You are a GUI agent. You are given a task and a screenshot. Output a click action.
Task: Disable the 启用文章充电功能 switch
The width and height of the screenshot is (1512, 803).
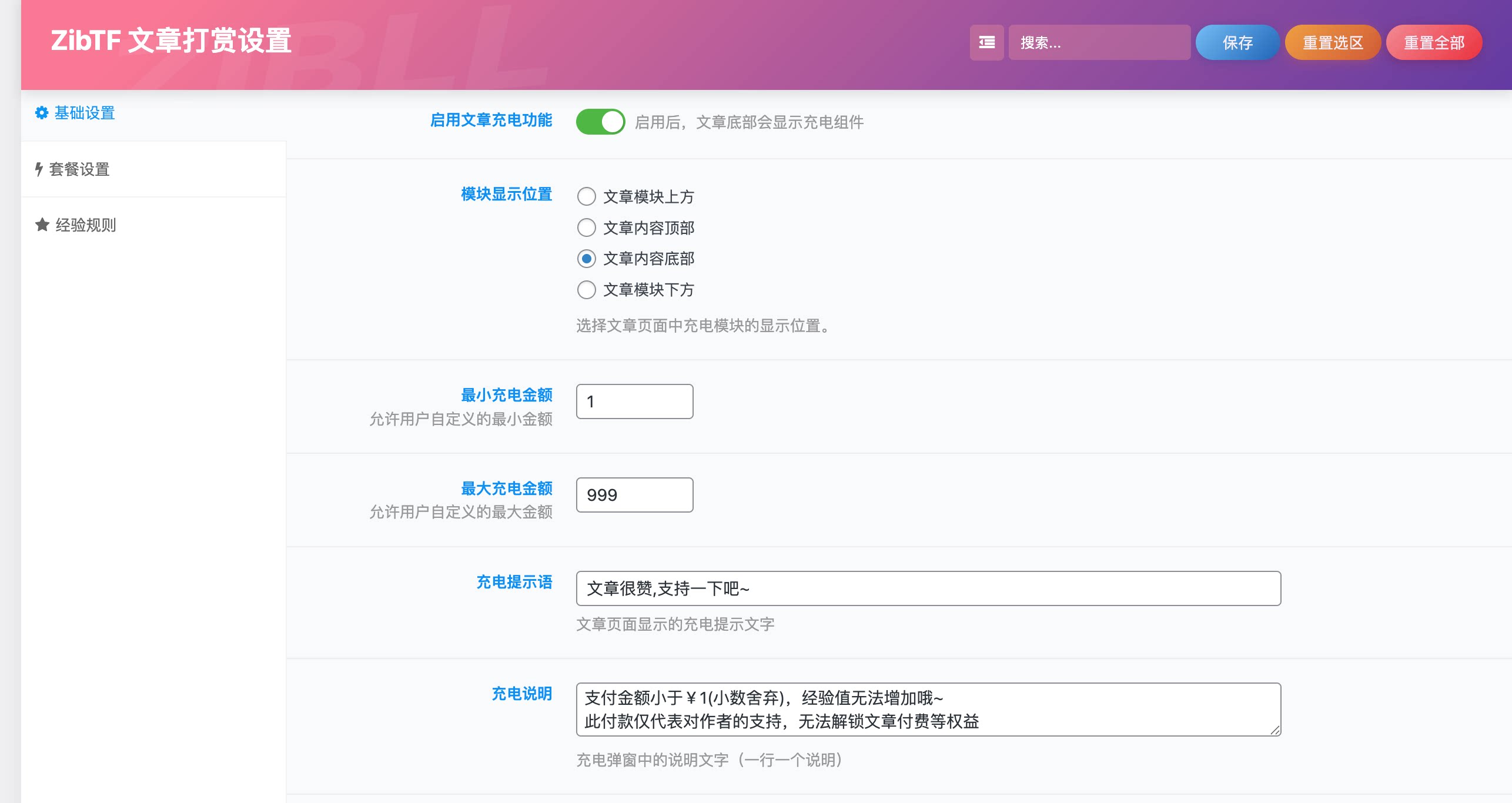[x=600, y=122]
